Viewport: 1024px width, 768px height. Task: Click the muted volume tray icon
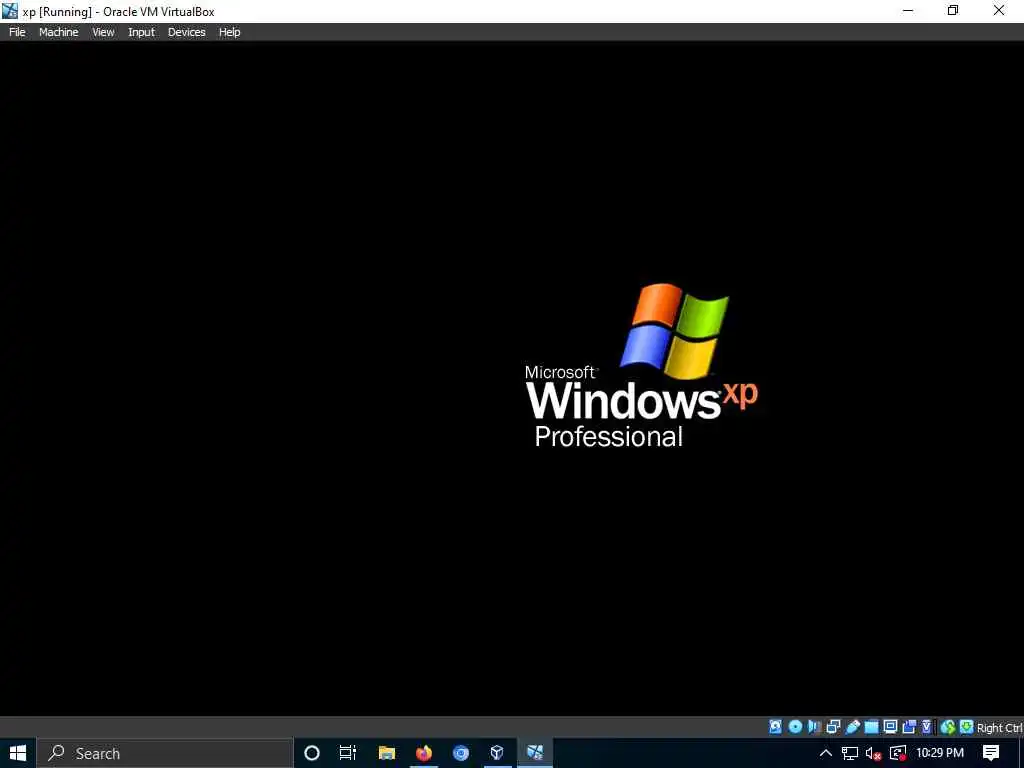click(x=873, y=753)
